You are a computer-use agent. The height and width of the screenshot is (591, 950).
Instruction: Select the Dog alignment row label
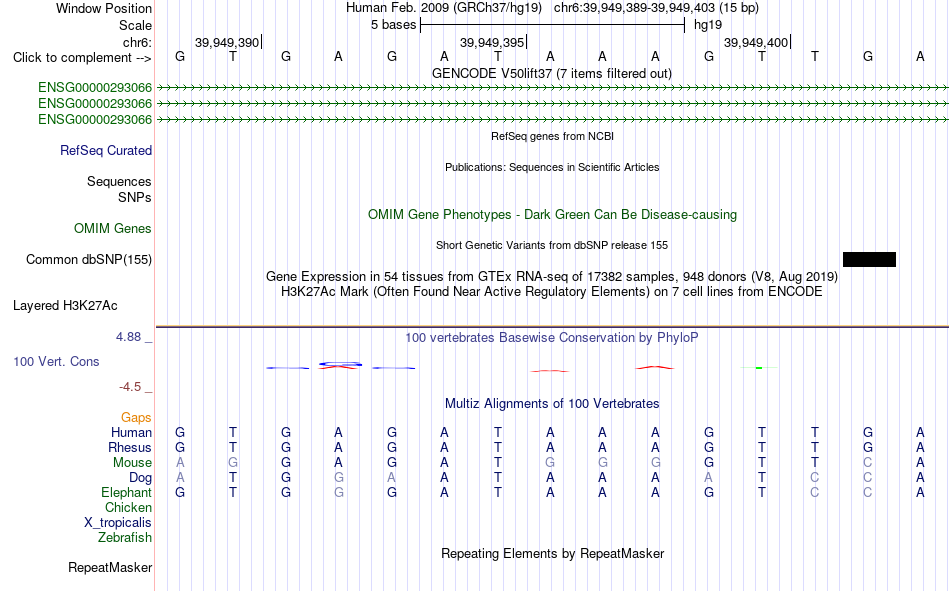140,478
